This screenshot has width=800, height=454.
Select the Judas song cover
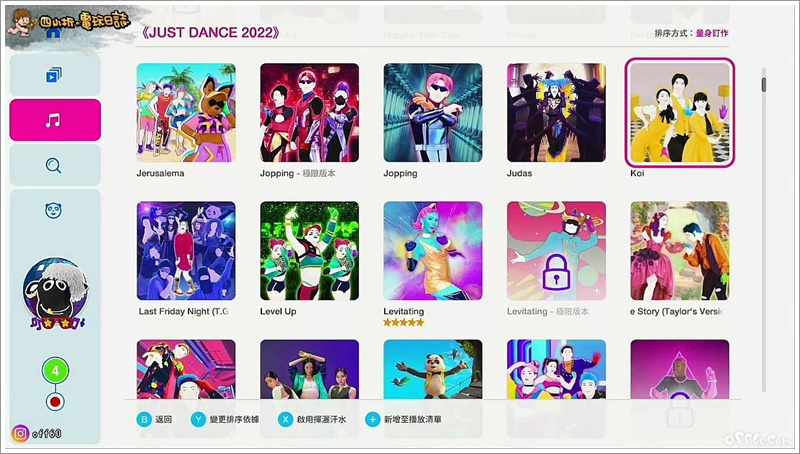[556, 112]
